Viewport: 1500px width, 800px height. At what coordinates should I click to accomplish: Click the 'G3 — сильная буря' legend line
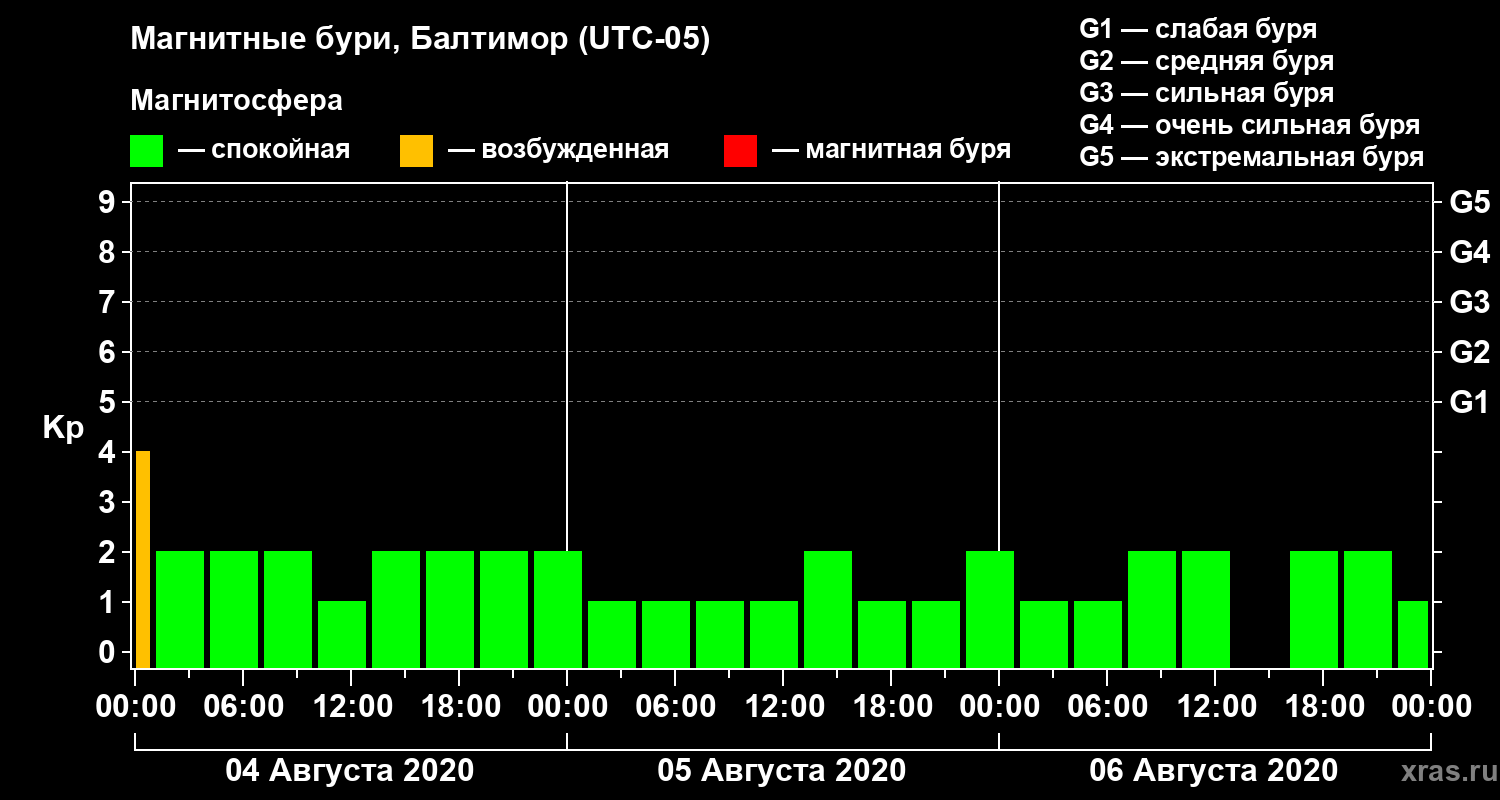[1206, 93]
